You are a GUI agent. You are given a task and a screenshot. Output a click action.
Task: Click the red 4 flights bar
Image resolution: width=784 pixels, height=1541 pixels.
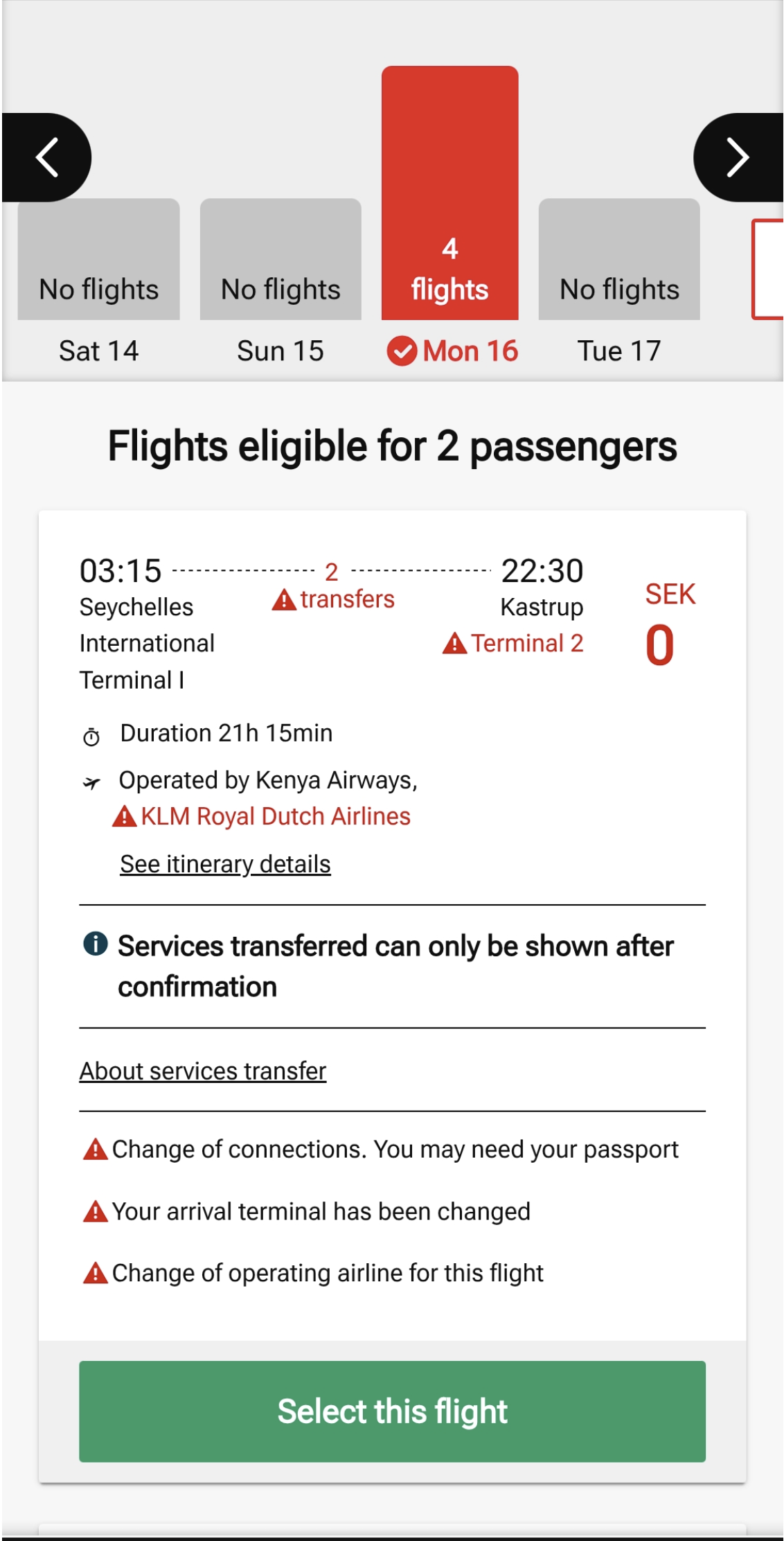(x=450, y=194)
